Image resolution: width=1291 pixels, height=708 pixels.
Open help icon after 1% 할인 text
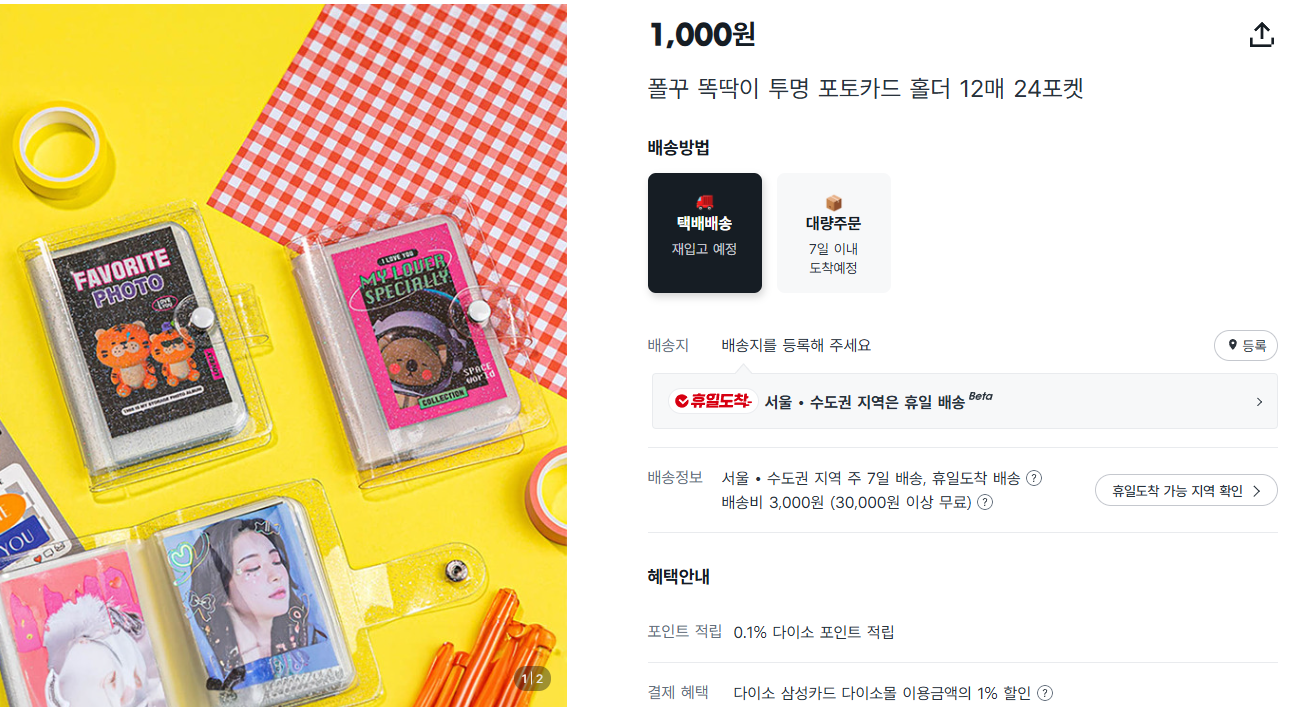click(1045, 693)
